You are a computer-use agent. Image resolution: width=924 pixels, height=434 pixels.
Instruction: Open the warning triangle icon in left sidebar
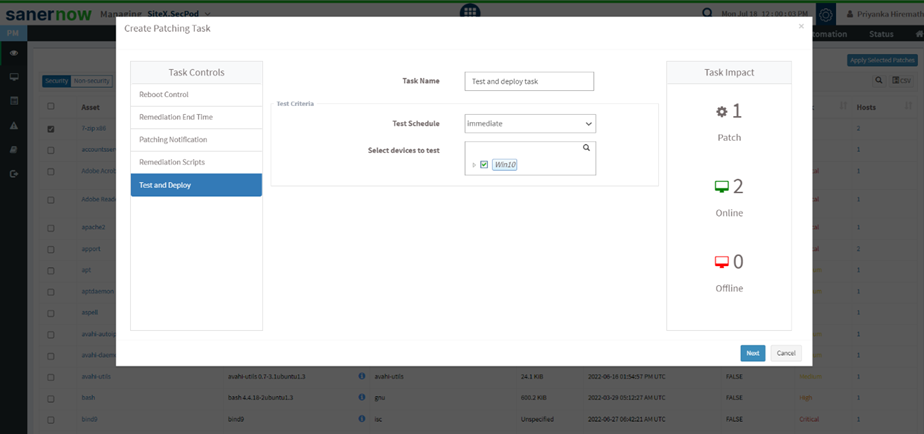[14, 126]
